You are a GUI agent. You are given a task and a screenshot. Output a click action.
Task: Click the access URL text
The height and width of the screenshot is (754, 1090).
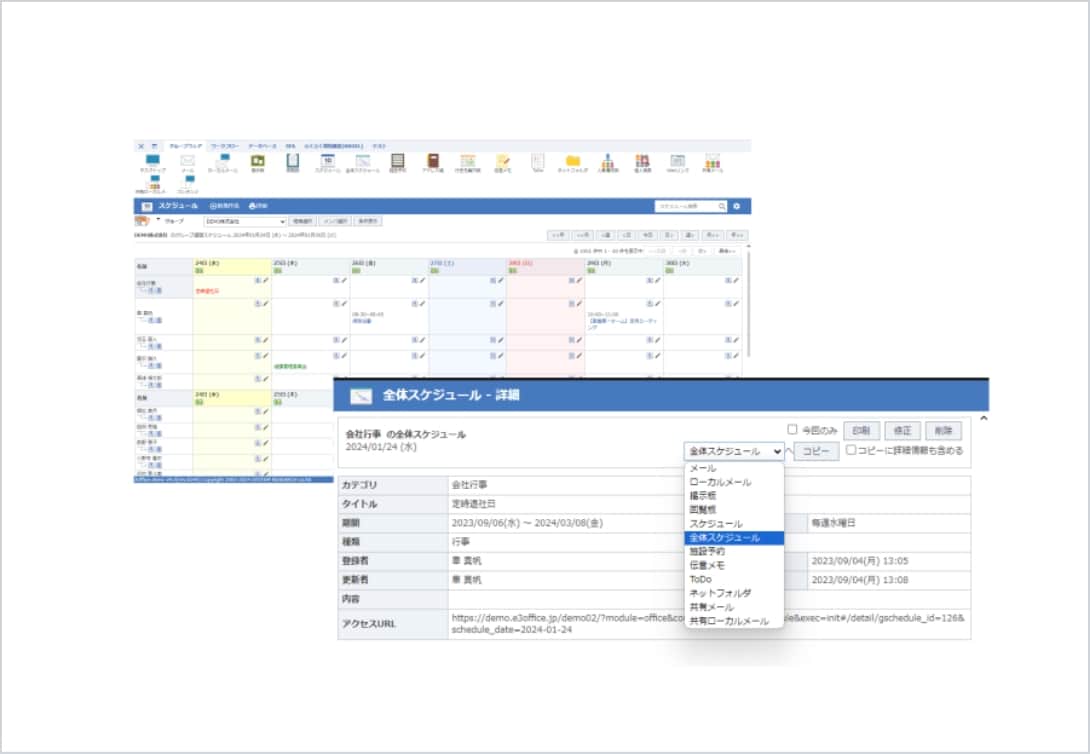tap(708, 624)
